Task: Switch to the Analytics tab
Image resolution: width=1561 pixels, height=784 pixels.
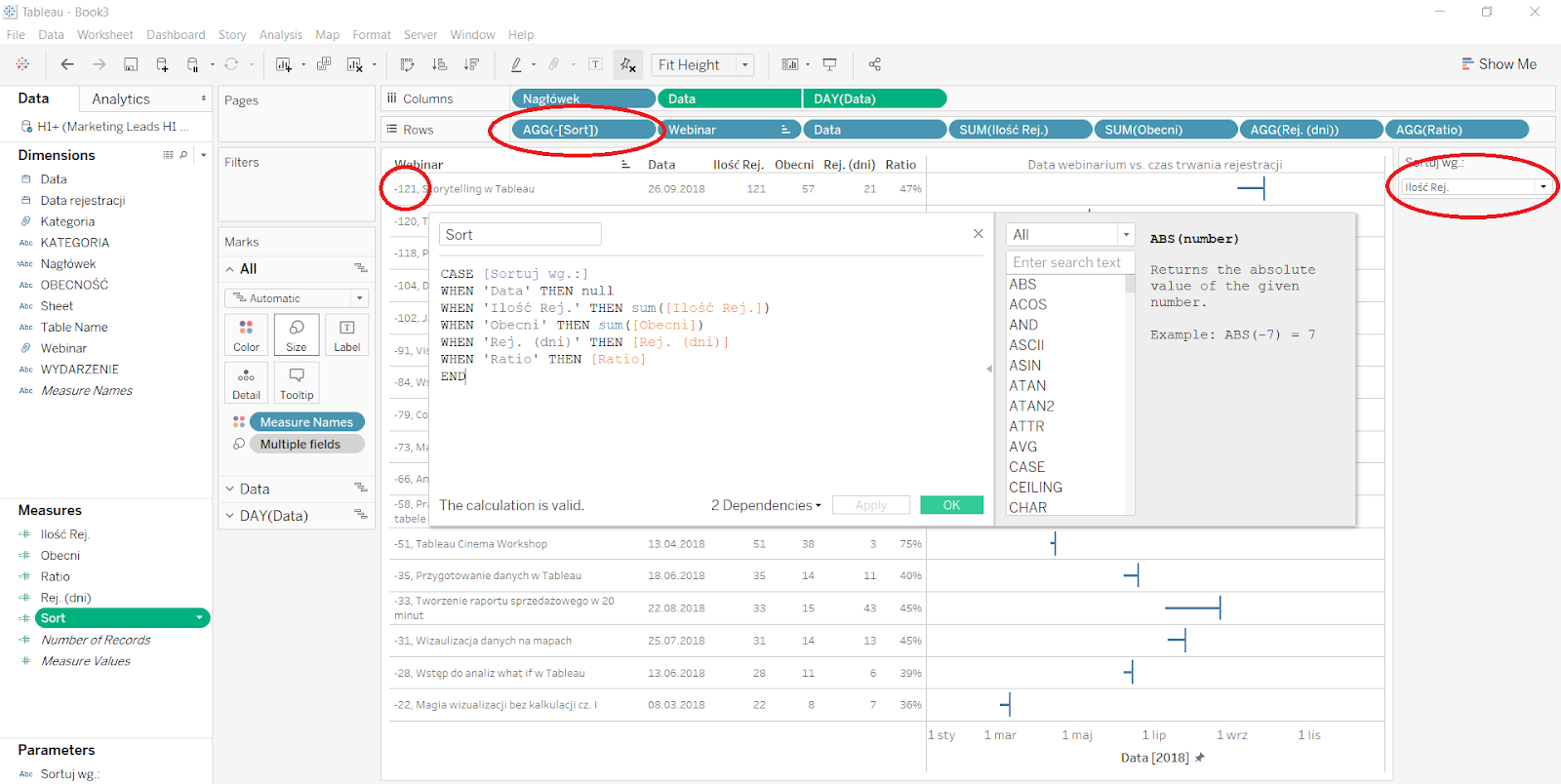Action: point(121,99)
